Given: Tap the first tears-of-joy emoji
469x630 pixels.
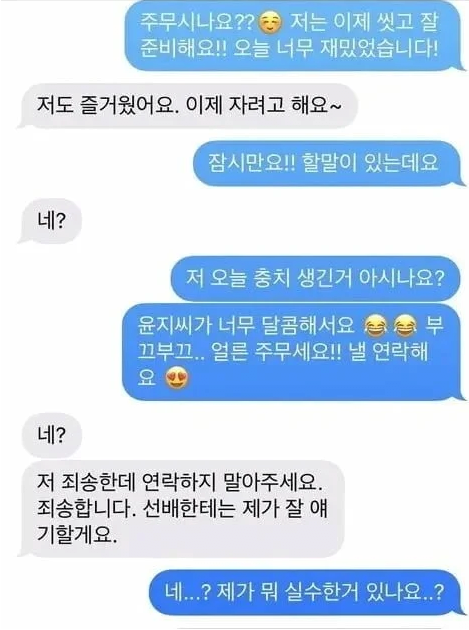Looking at the screenshot, I should (376, 326).
